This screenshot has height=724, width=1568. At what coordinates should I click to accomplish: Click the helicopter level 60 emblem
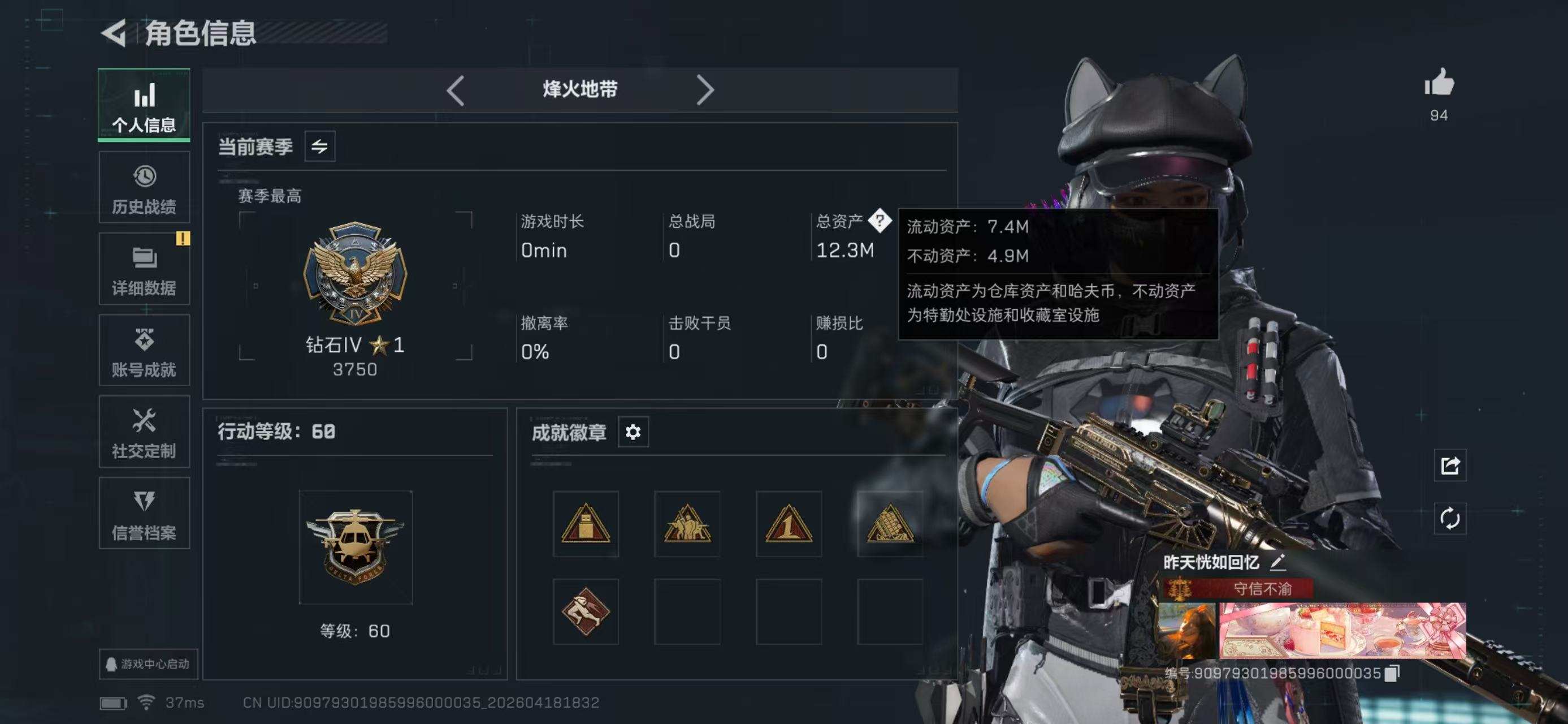point(356,548)
